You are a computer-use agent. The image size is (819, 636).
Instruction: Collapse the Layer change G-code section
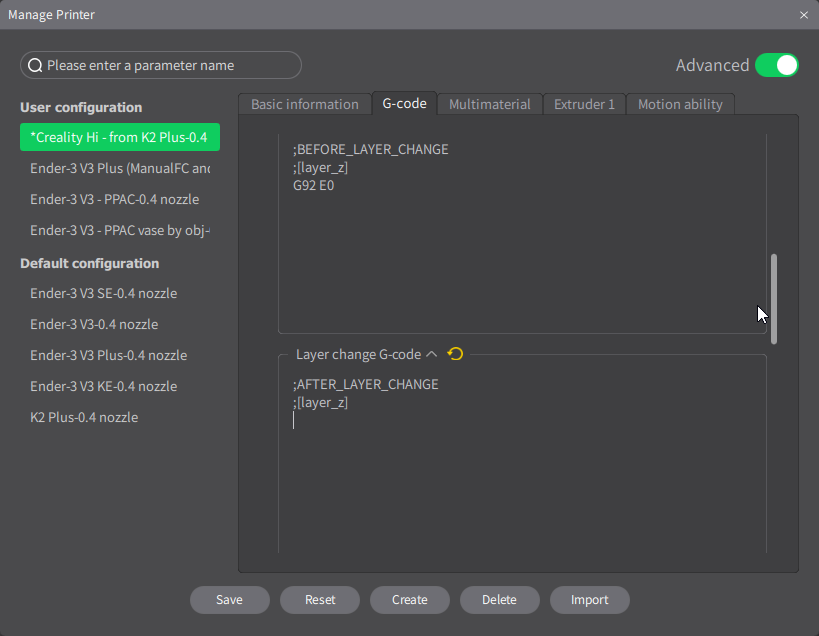[432, 354]
